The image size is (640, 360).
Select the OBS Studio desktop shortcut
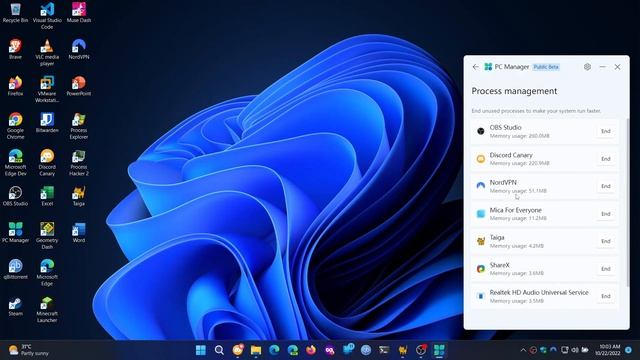pos(16,196)
